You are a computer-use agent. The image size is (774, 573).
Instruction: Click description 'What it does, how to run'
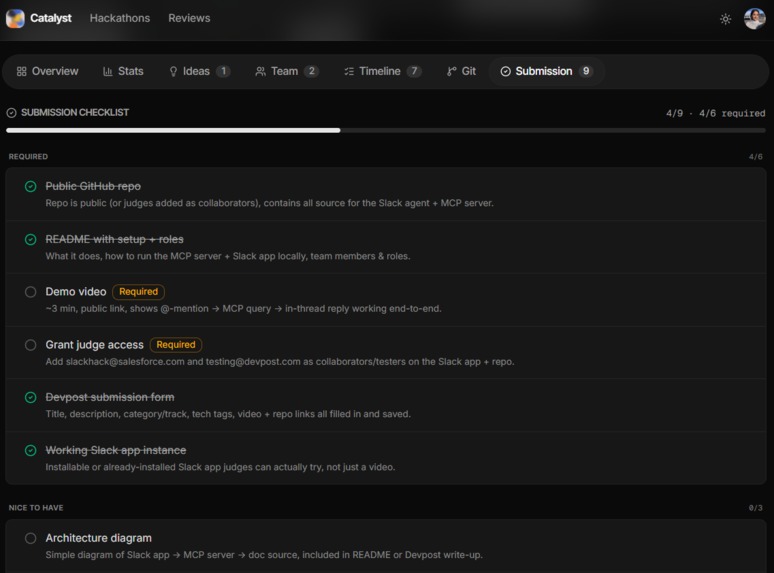coord(228,256)
